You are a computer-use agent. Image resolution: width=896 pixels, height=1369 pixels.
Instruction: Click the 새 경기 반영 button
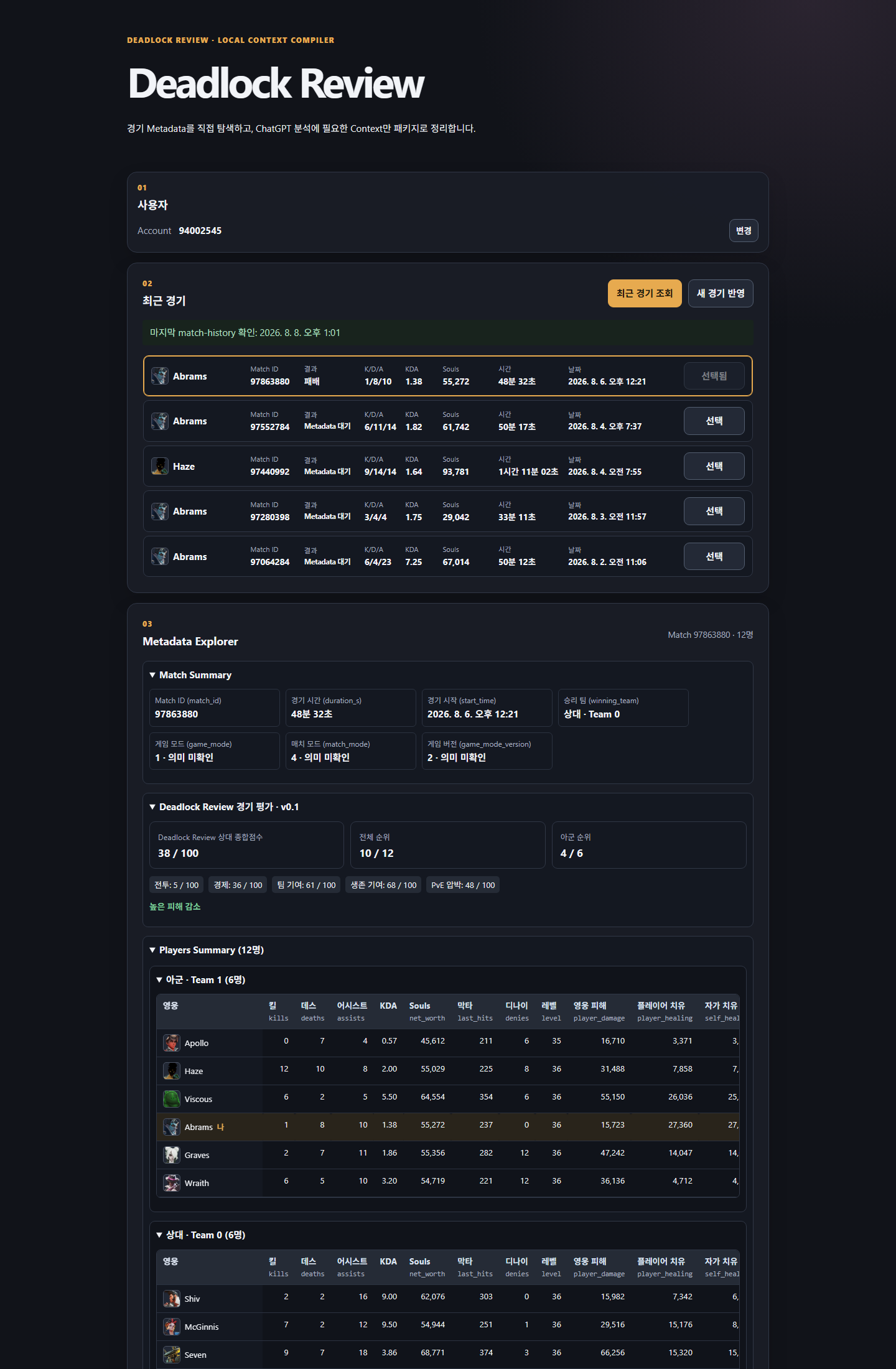tap(721, 294)
